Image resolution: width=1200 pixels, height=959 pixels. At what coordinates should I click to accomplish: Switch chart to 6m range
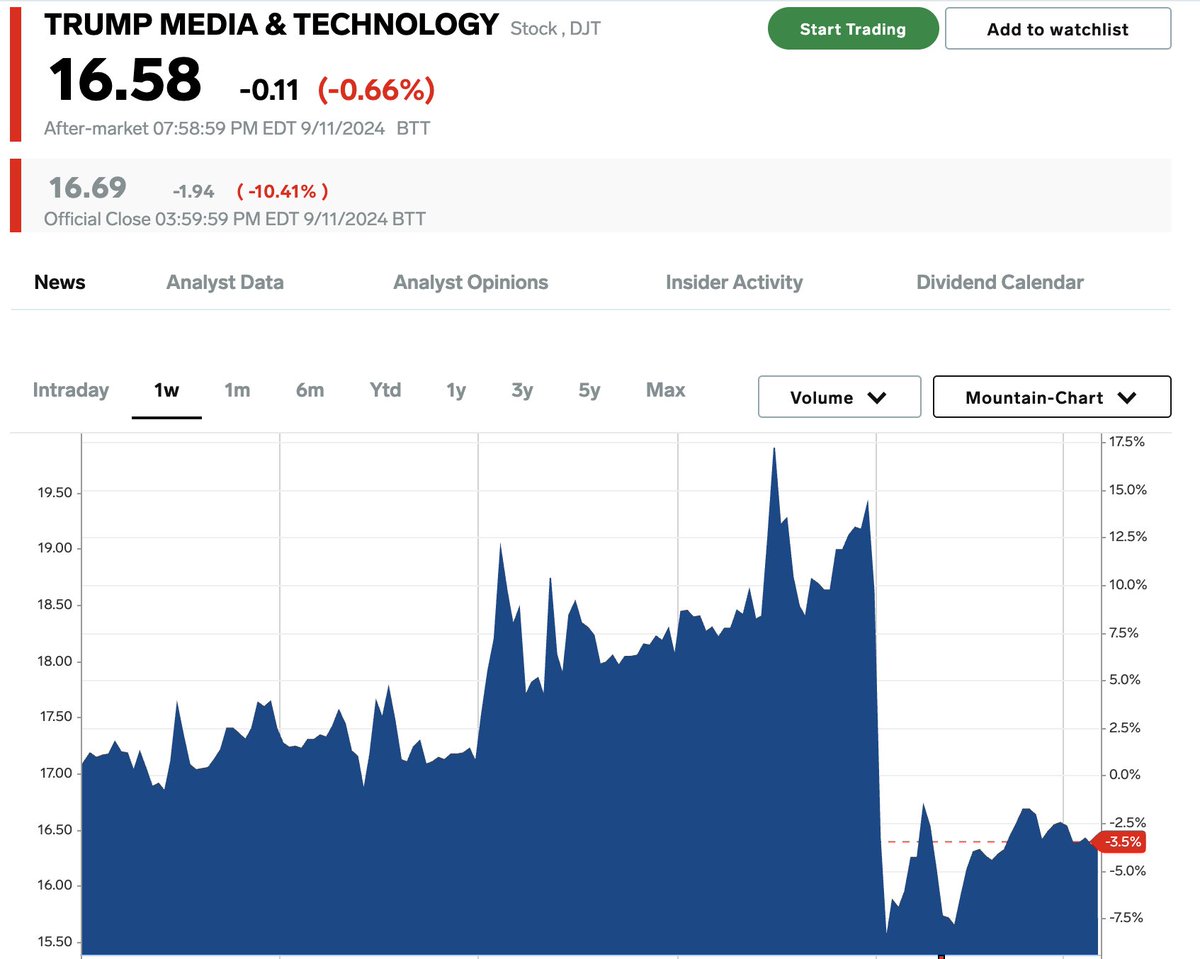(x=310, y=390)
